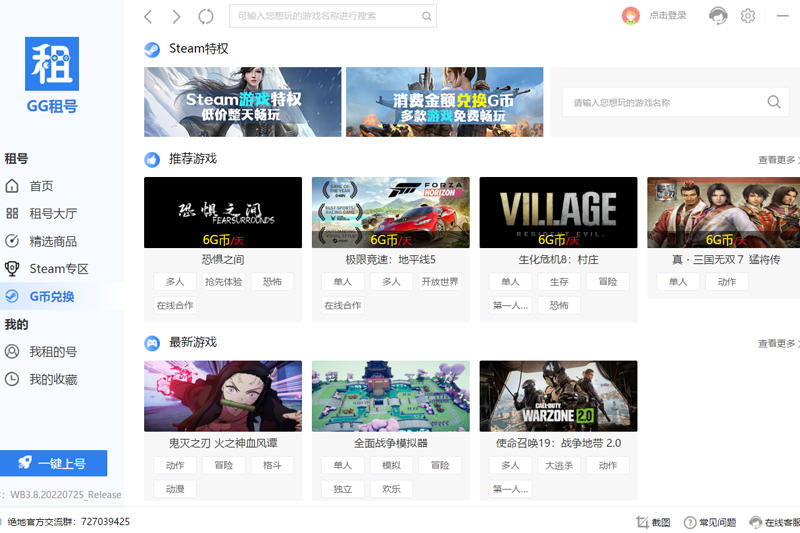Click the refresh page icon

206,16
